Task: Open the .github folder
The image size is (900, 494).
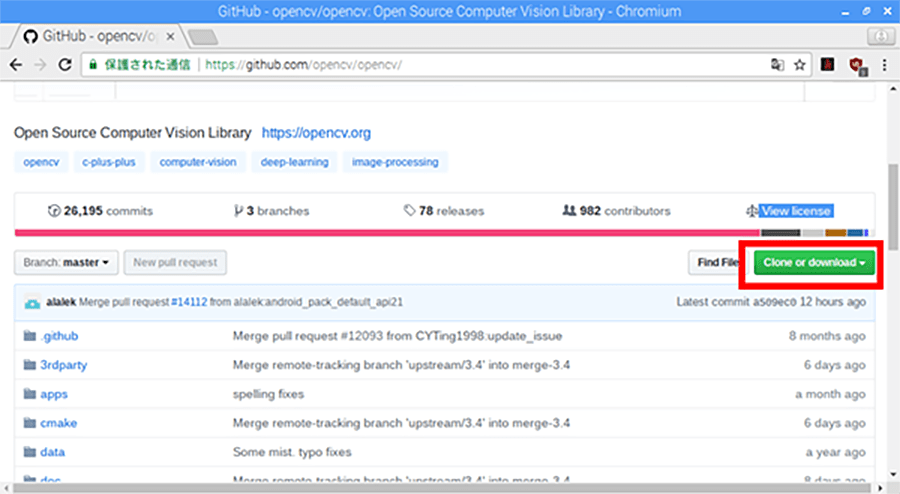Action: 59,336
